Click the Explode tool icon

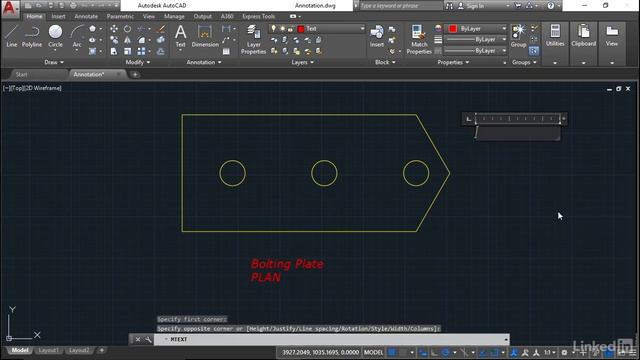[161, 40]
